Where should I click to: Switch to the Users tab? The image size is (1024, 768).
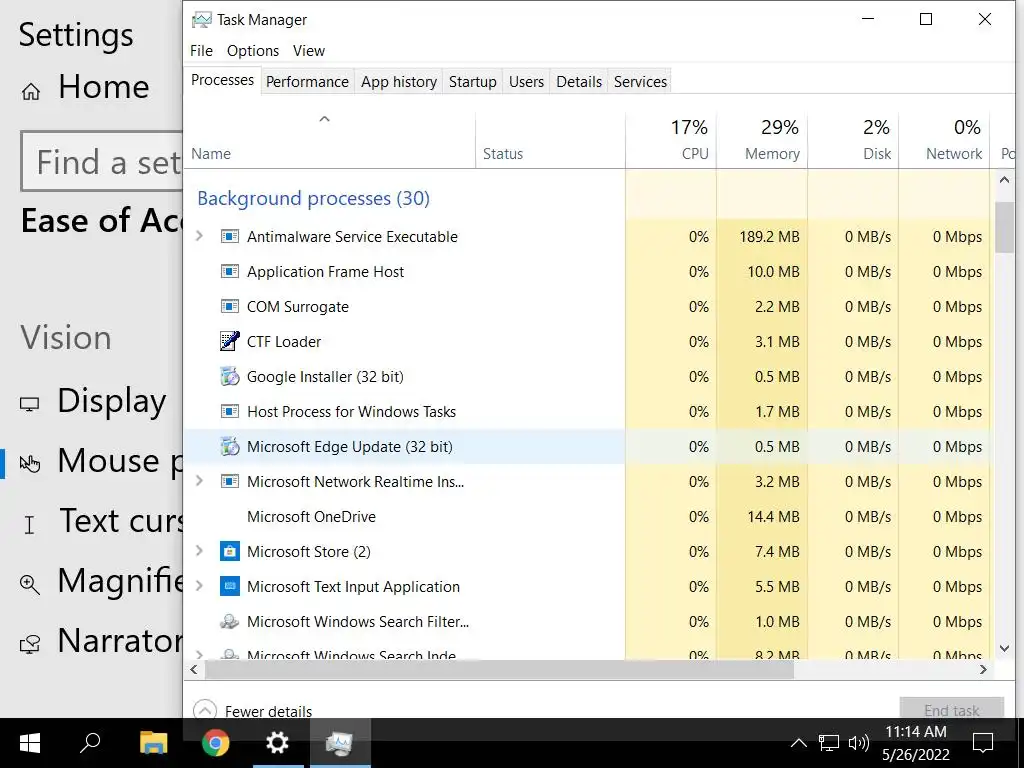click(x=526, y=82)
